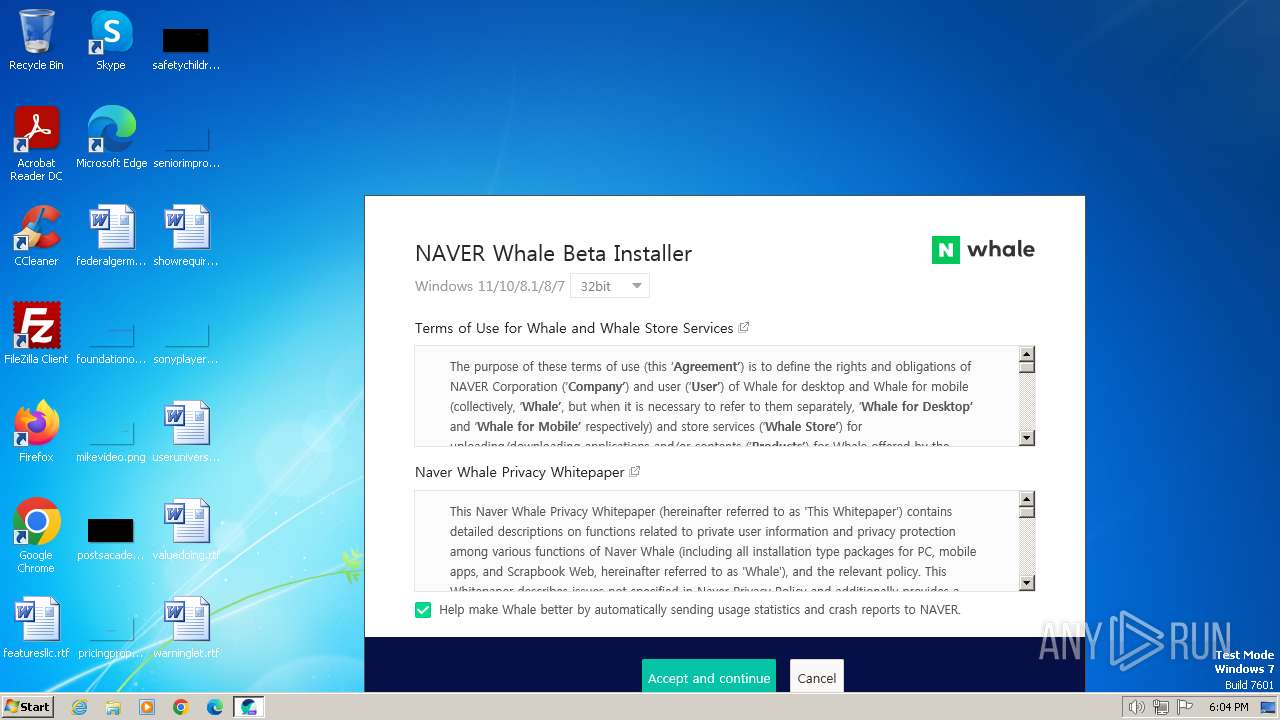Select the seniorimpro desktop file
This screenshot has height=720, width=1280.
pos(186,146)
